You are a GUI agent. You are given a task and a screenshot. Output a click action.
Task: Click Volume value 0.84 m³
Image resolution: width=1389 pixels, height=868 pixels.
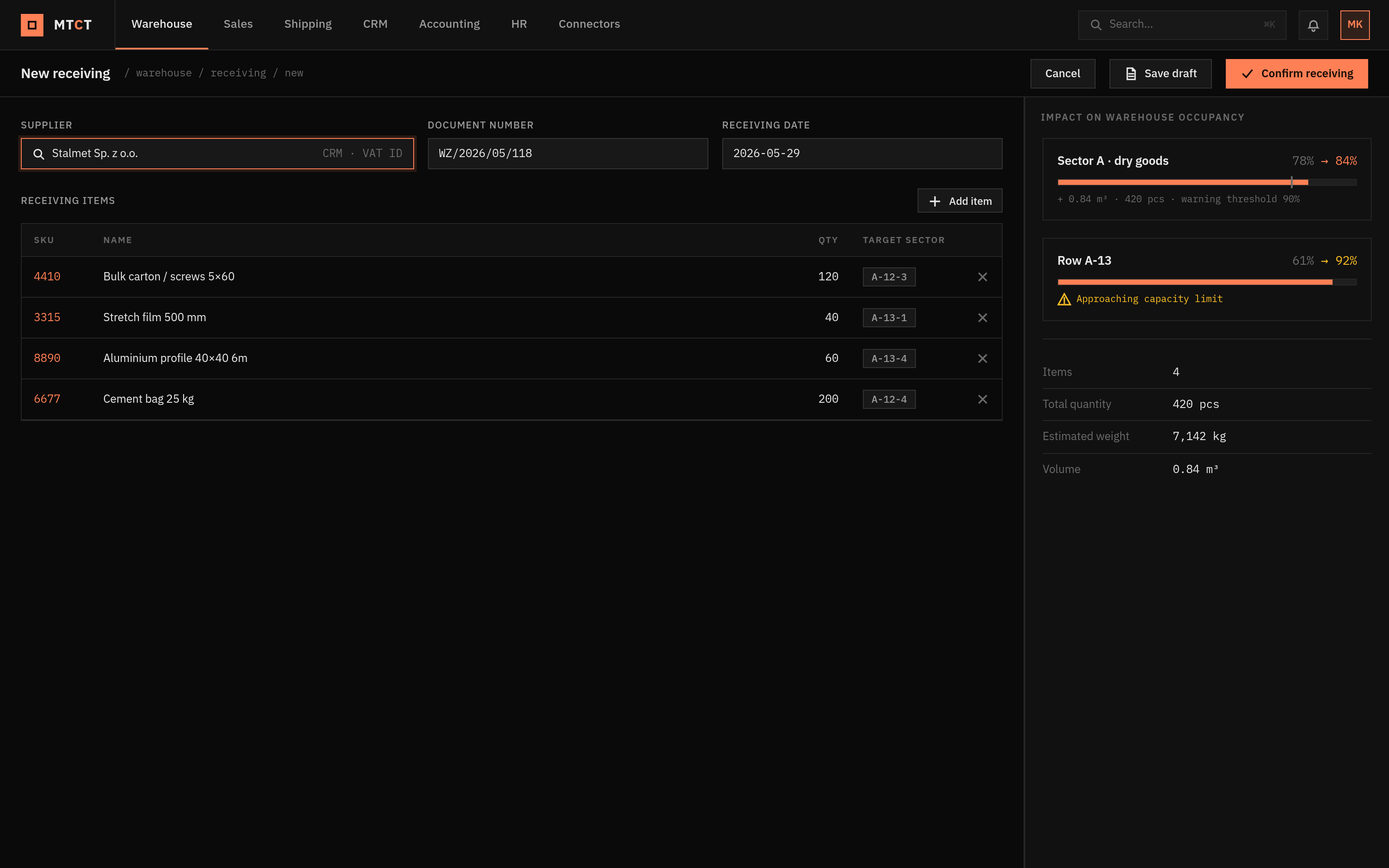coord(1195,469)
